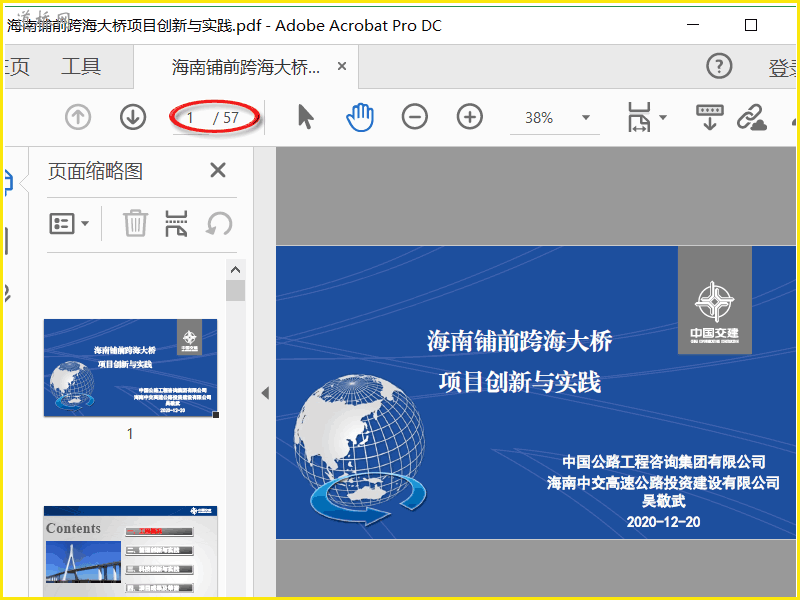Click the attachments sidebar icon
Screen dimensions: 800x600
pyautogui.click(x=7, y=293)
